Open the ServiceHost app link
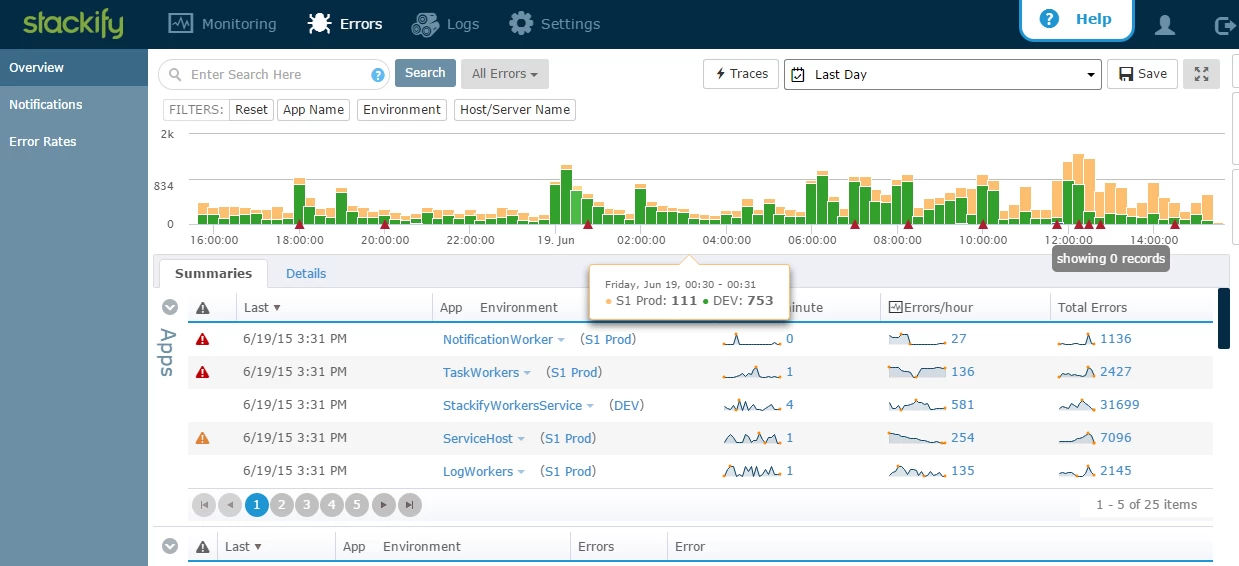This screenshot has height=566, width=1239. coord(478,438)
